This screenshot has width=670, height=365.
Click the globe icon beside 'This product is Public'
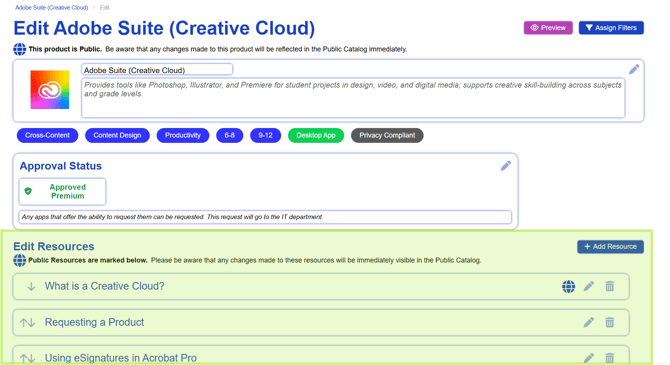(x=19, y=49)
